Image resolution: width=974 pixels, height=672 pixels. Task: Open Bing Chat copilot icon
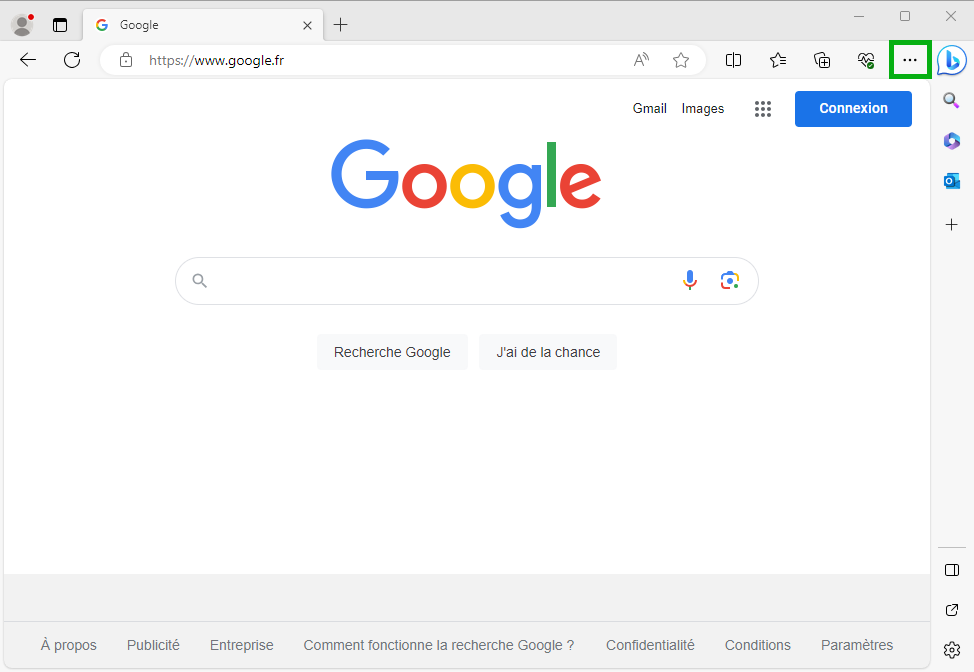click(x=952, y=60)
